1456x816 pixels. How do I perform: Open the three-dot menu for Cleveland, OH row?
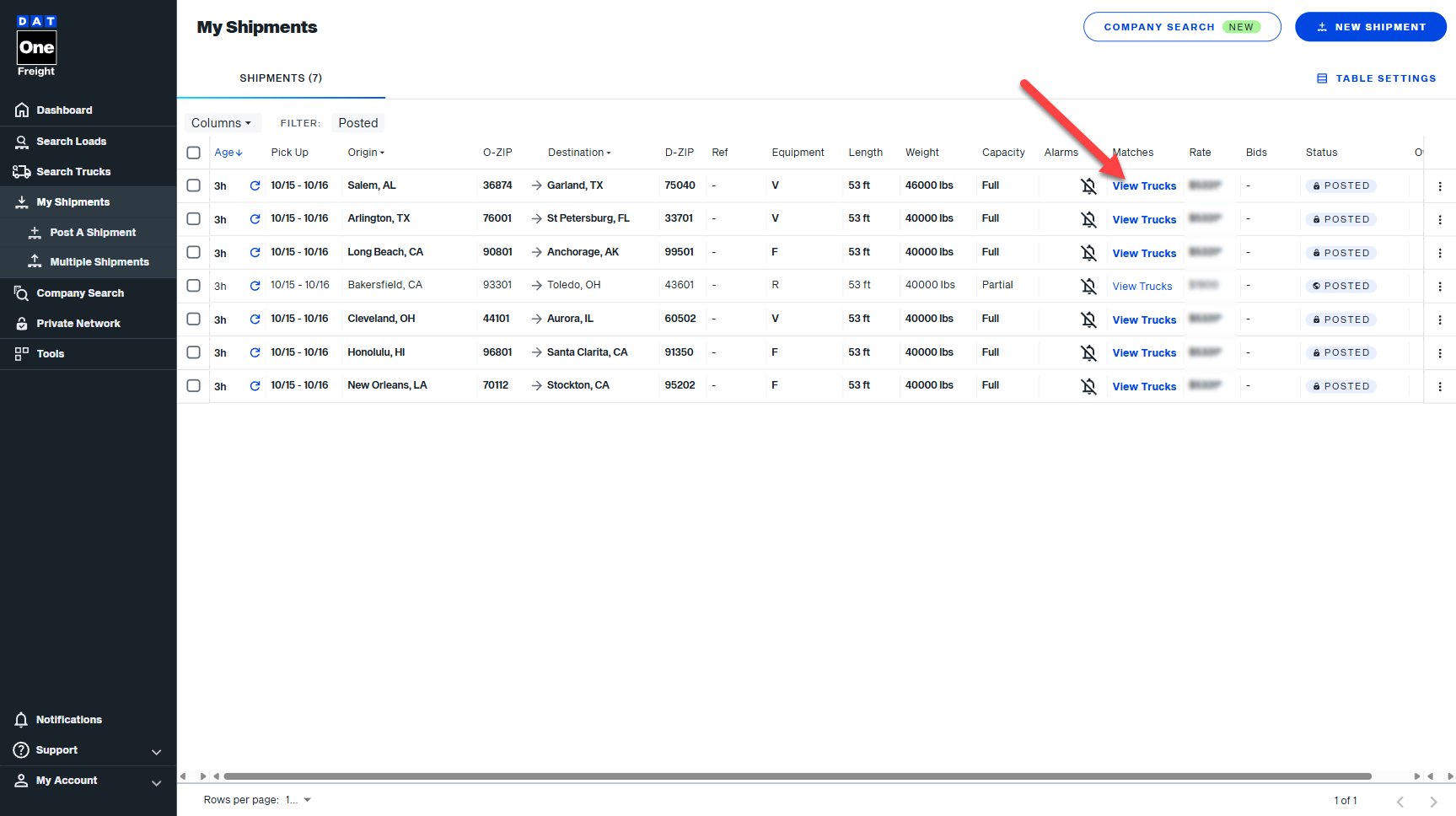1439,319
